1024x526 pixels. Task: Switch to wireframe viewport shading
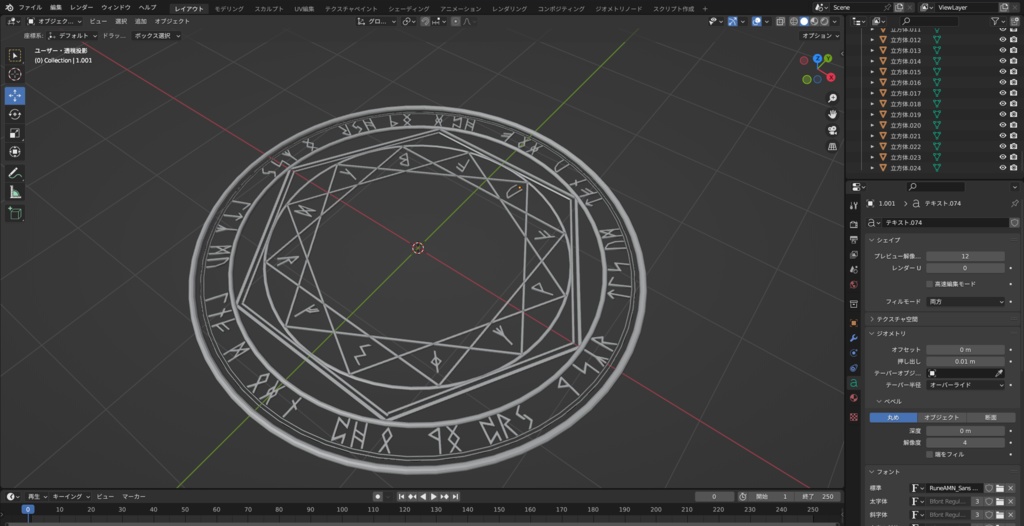pos(794,22)
